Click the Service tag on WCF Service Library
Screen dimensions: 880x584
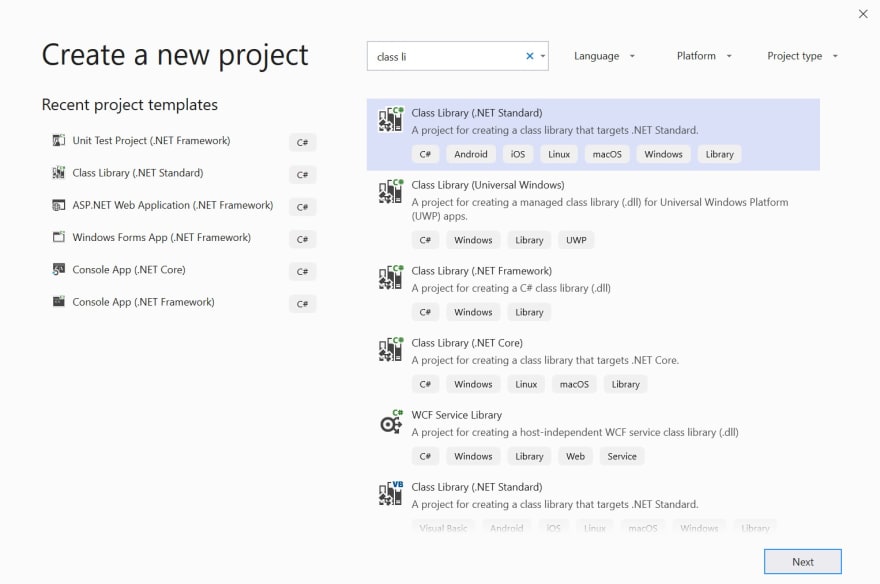point(622,457)
